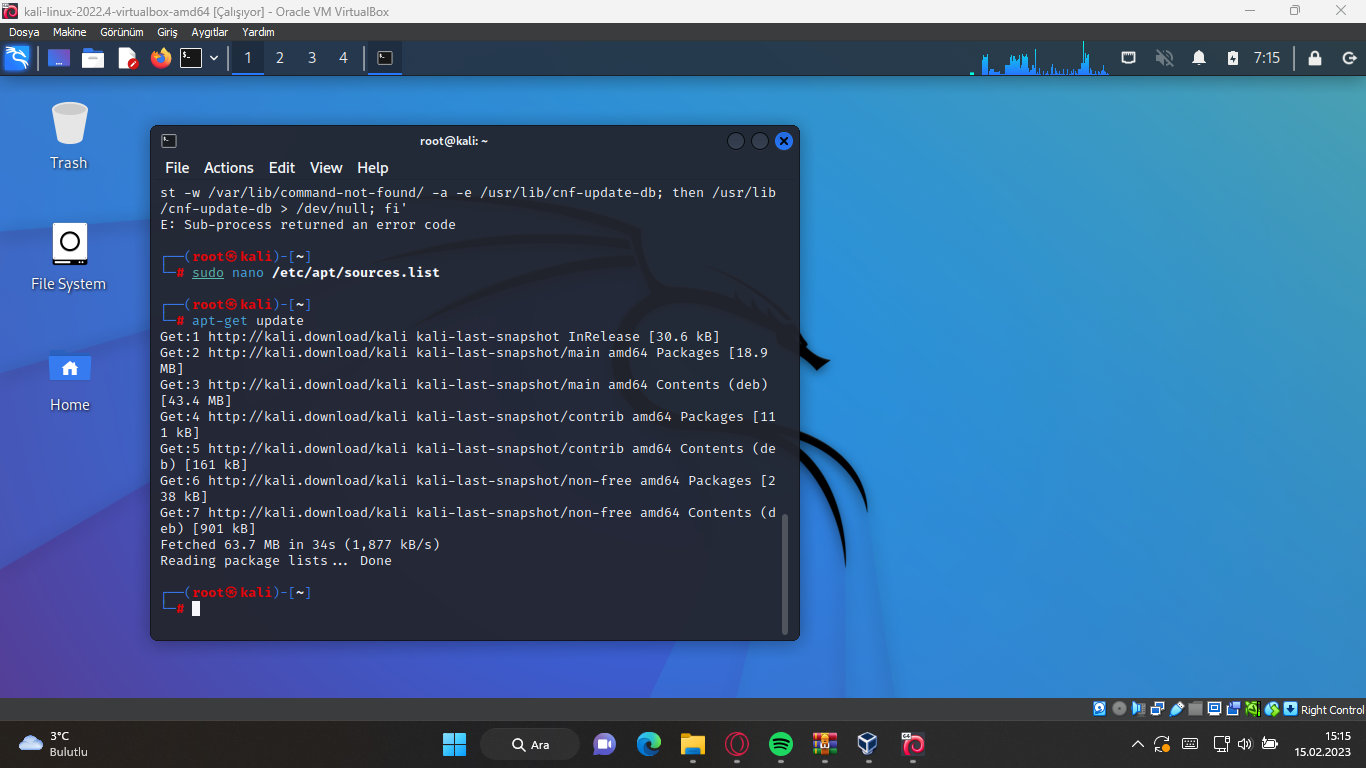
Task: Click the VirtualBox keyboard capture arrow indicator
Action: 1291,709
